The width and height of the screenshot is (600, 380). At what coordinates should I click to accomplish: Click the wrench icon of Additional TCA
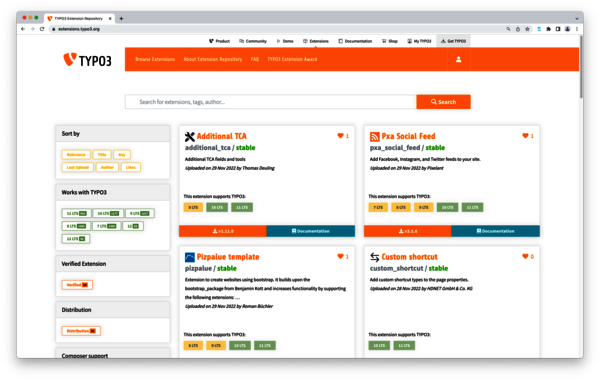[189, 137]
